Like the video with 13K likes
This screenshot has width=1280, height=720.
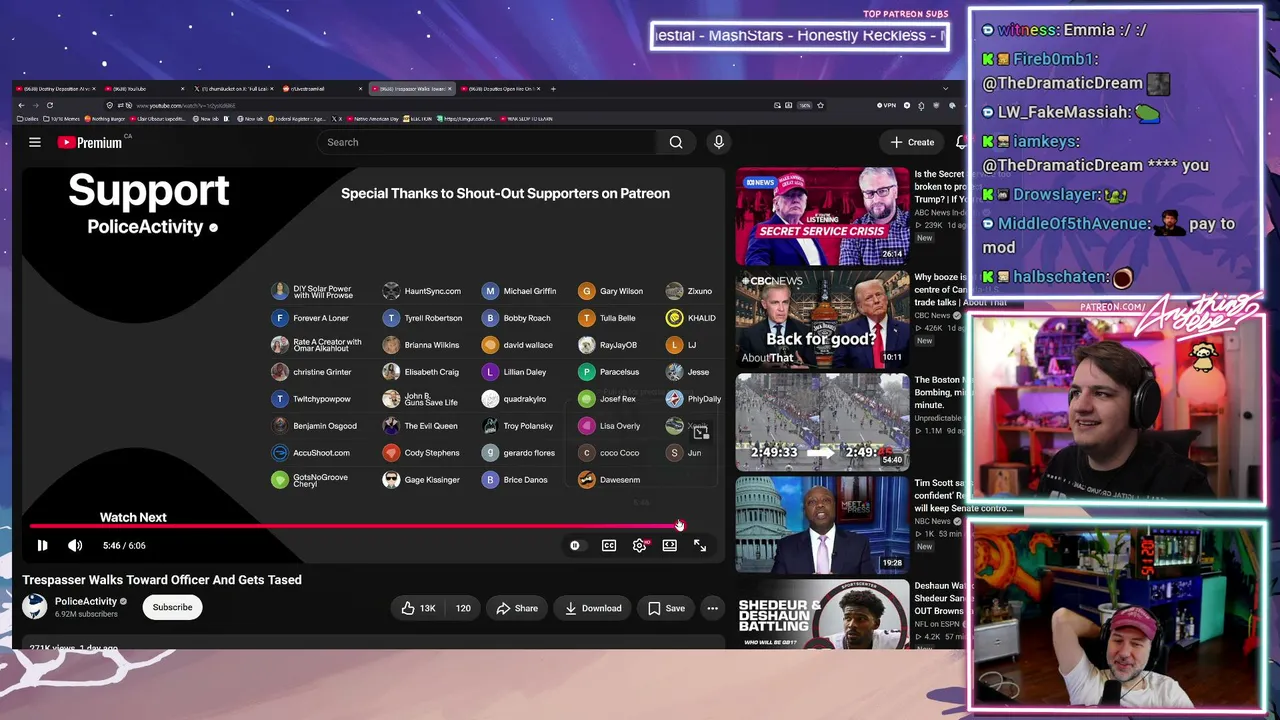tap(418, 608)
